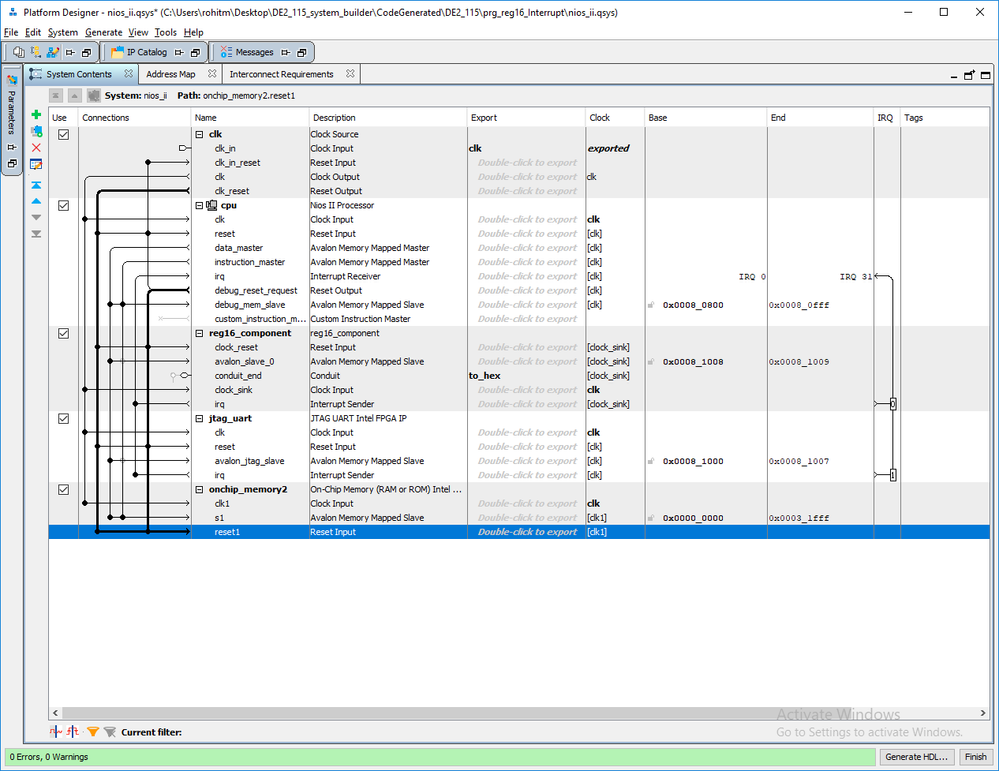Uncheck the Use checkbox for cpu
Viewport: 999px width, 771px height.
point(63,205)
